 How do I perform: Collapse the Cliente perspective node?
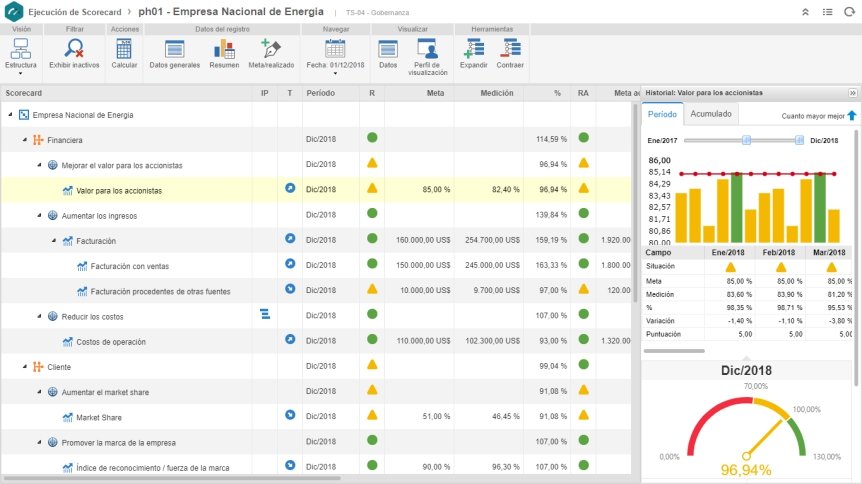point(25,367)
